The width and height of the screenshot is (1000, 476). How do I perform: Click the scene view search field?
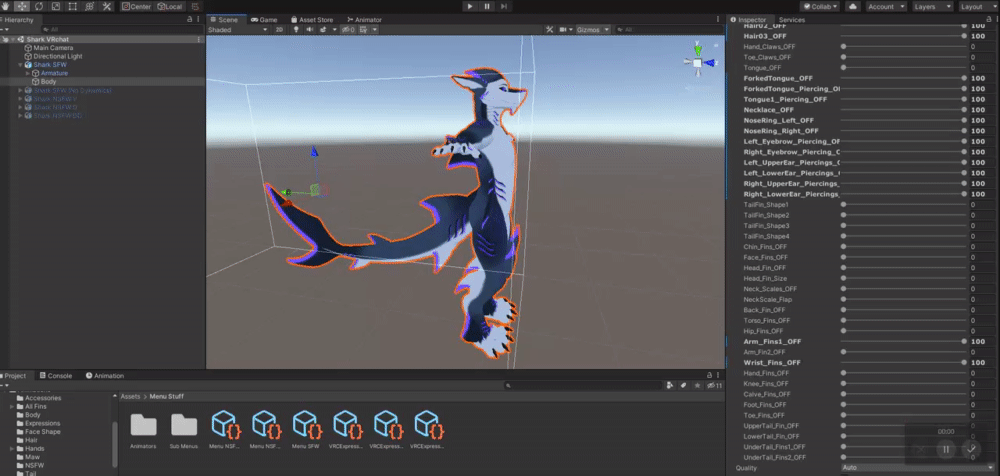coord(670,29)
